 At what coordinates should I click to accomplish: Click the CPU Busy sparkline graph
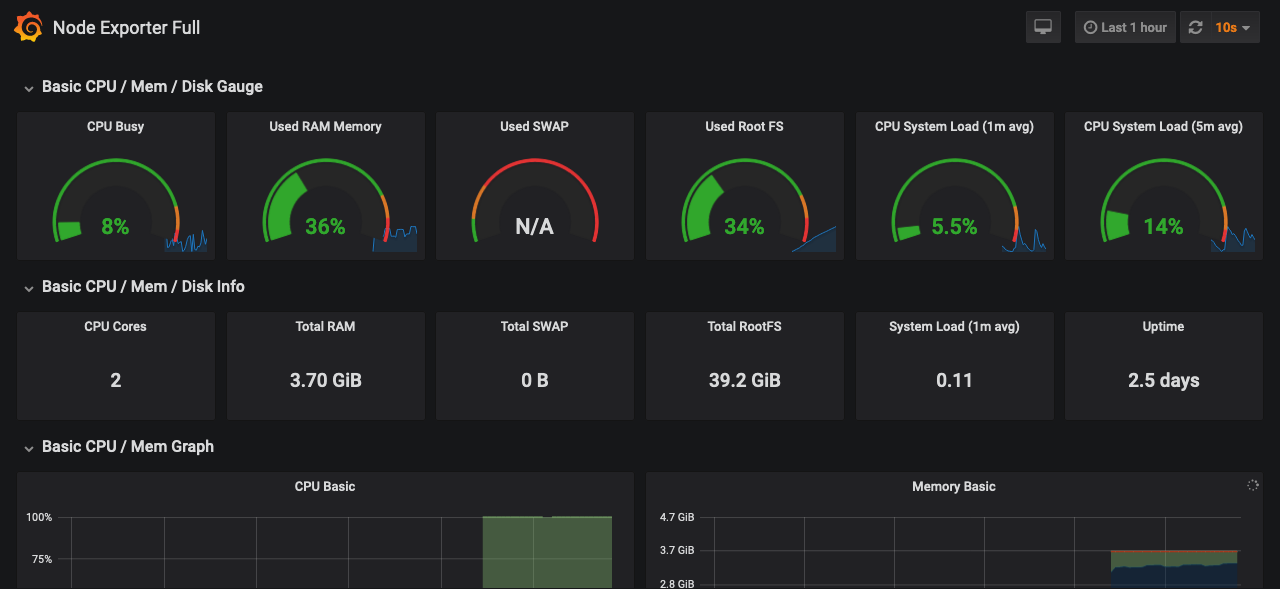pyautogui.click(x=187, y=240)
